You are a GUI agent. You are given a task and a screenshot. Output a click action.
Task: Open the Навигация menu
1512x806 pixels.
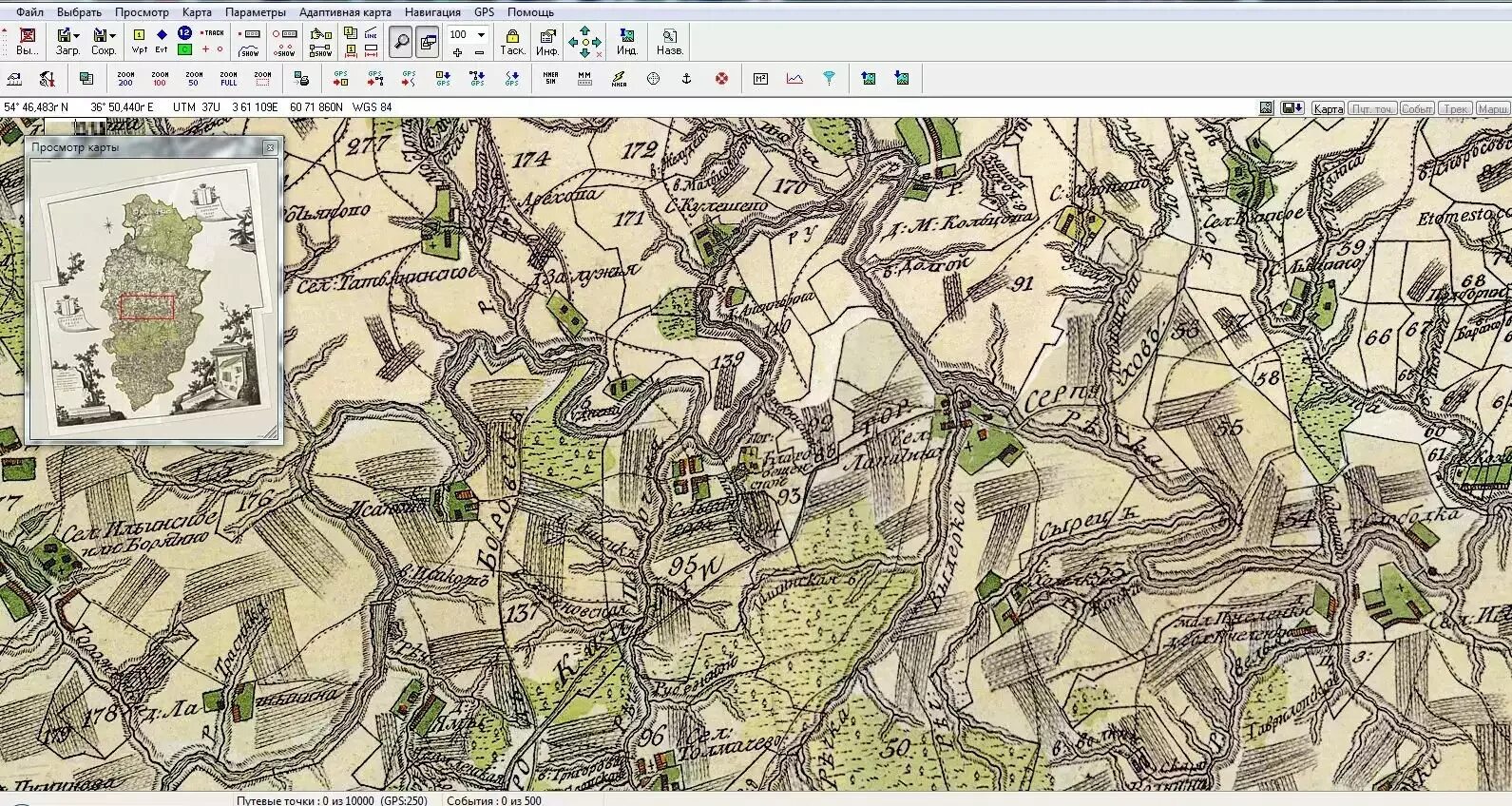pyautogui.click(x=432, y=12)
